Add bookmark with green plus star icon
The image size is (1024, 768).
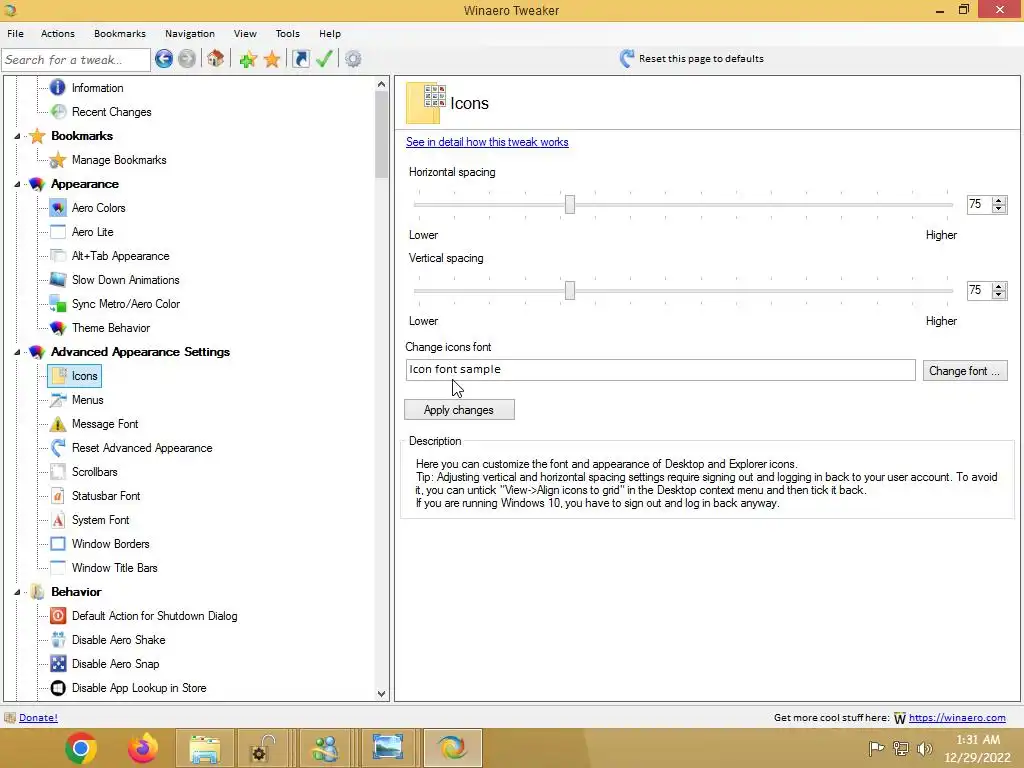248,59
